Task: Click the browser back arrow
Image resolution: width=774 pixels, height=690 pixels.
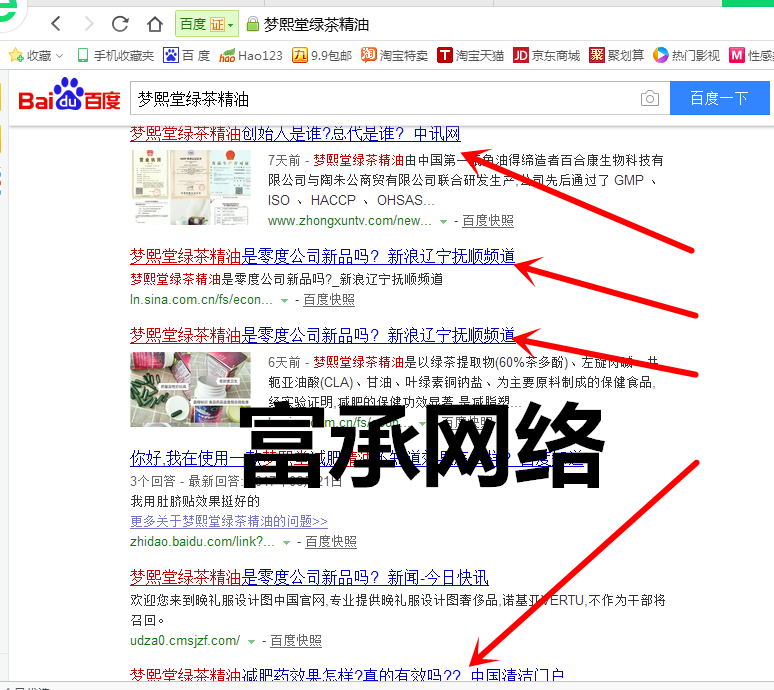Action: 56,23
